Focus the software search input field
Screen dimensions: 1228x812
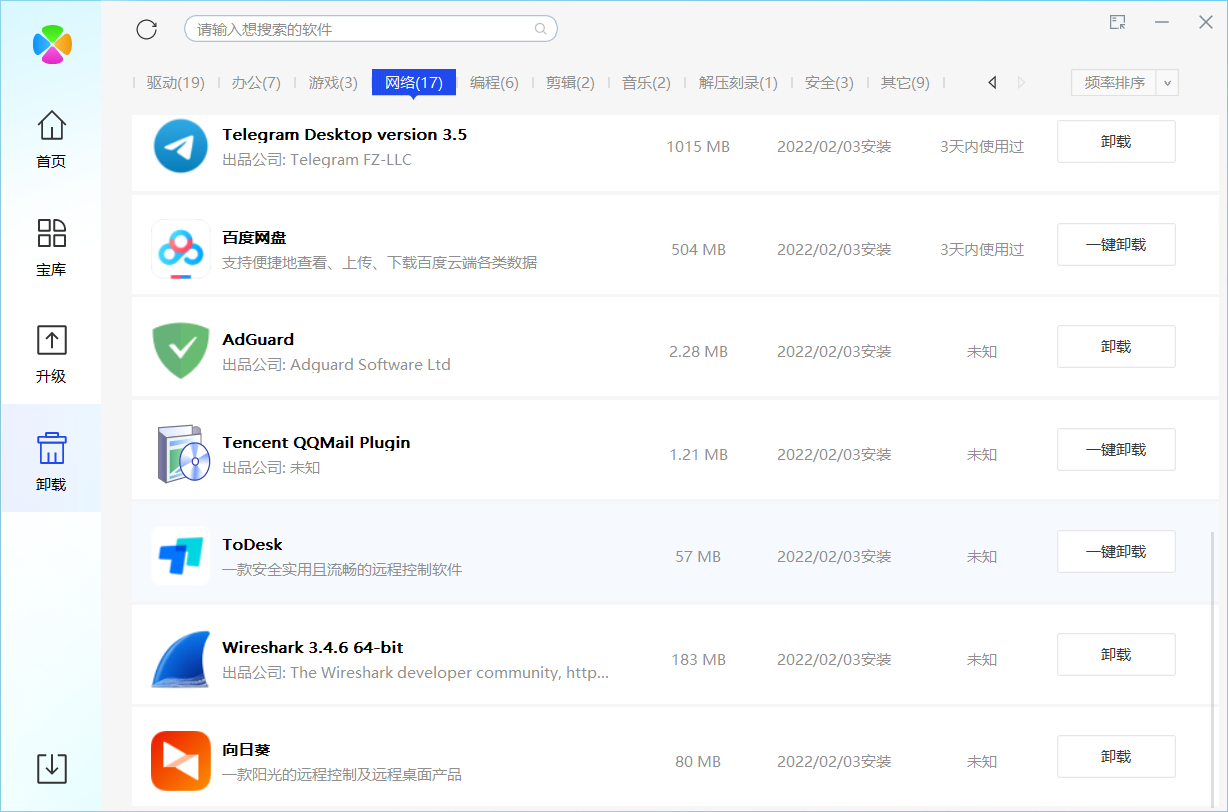[x=370, y=29]
